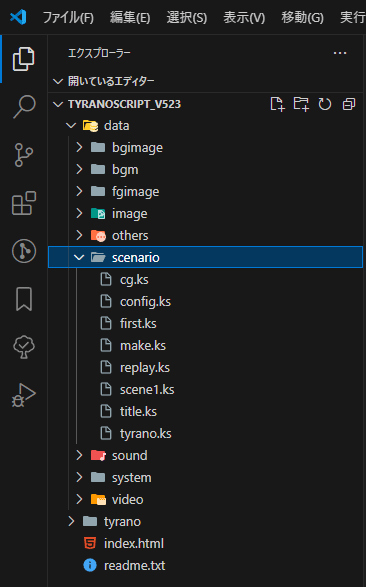Open the Search view in activity bar
The image size is (366, 587).
(24, 107)
